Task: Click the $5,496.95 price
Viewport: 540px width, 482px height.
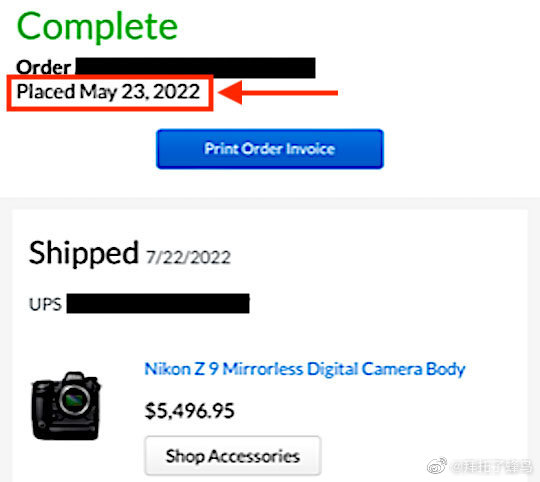Action: point(189,411)
